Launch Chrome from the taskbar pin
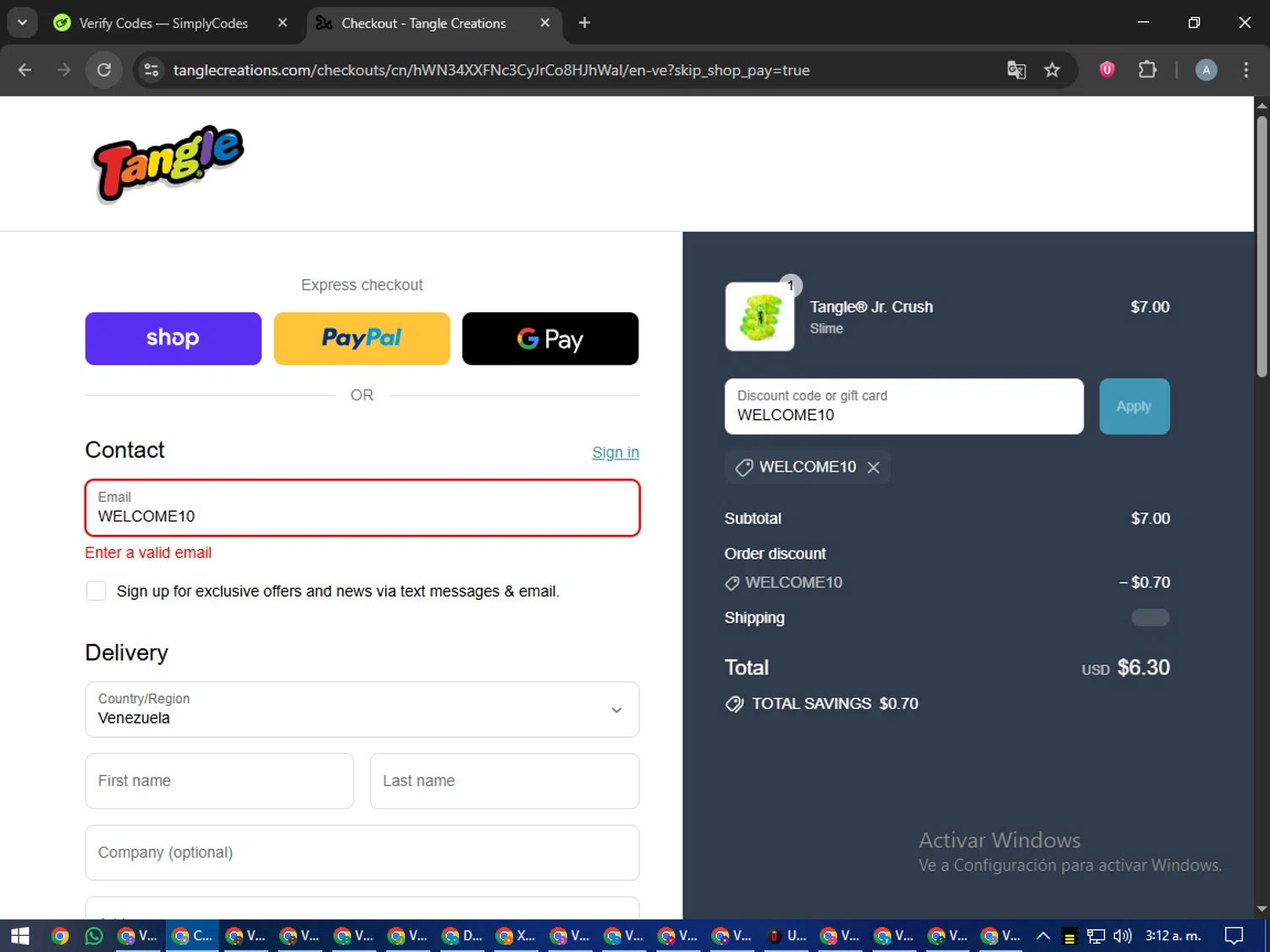The width and height of the screenshot is (1270, 952). pos(59,936)
